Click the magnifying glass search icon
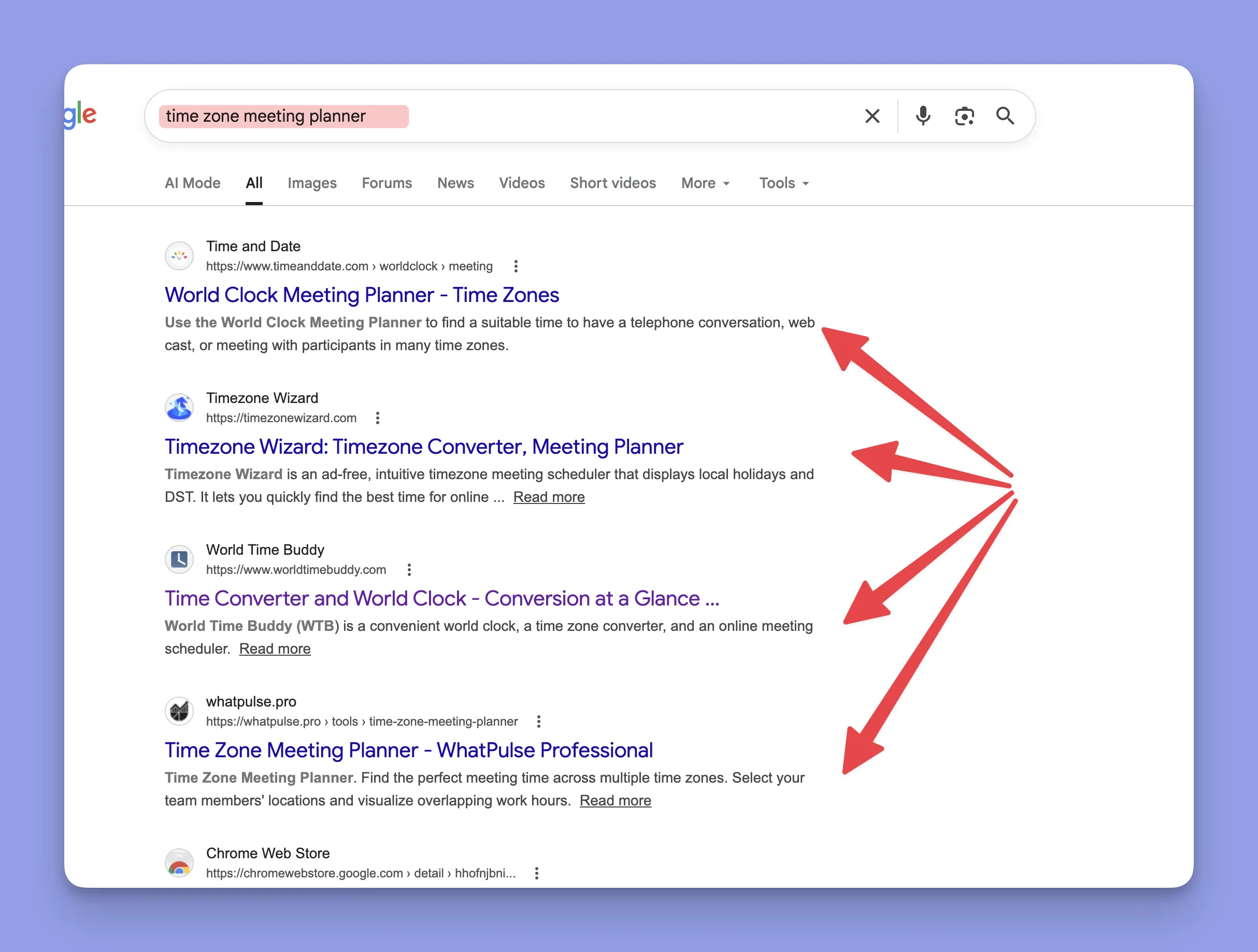The height and width of the screenshot is (952, 1258). pos(1005,116)
